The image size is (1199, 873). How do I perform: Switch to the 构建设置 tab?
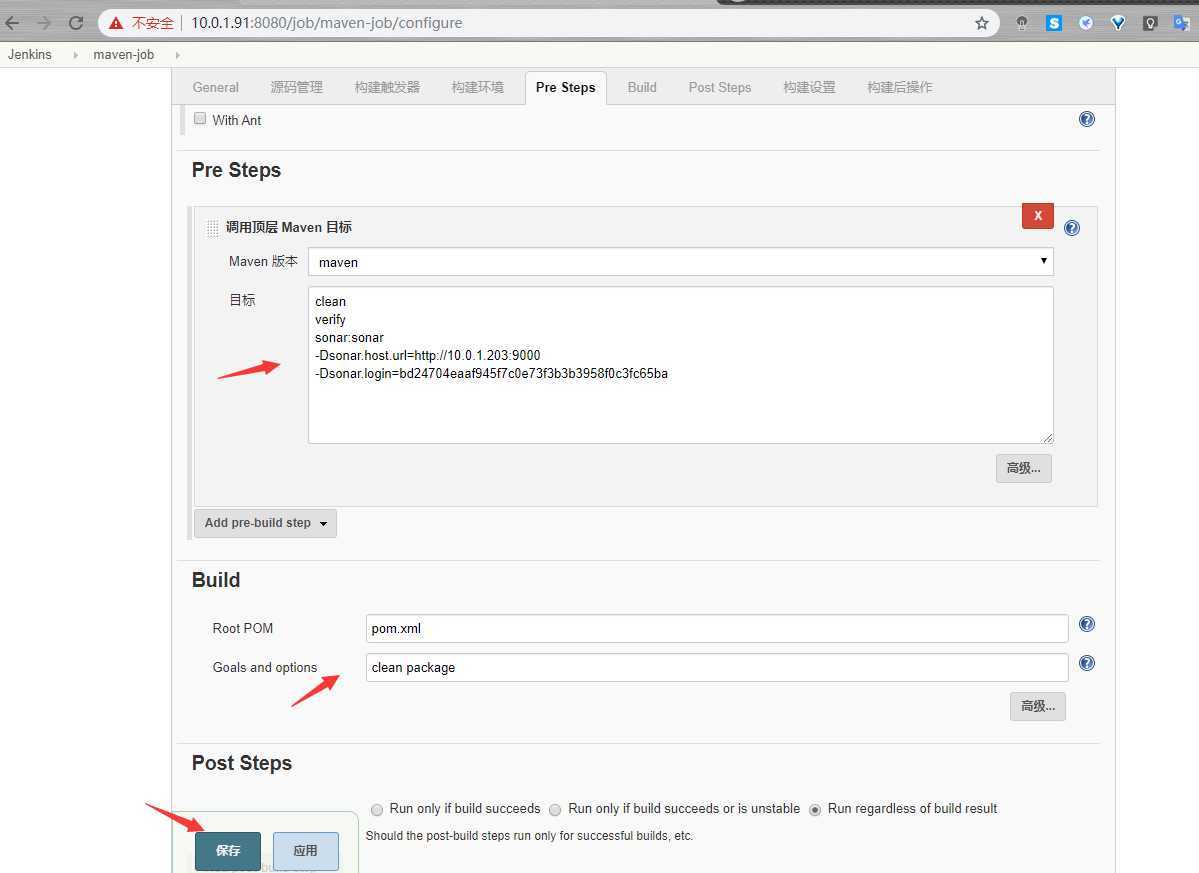coord(809,87)
